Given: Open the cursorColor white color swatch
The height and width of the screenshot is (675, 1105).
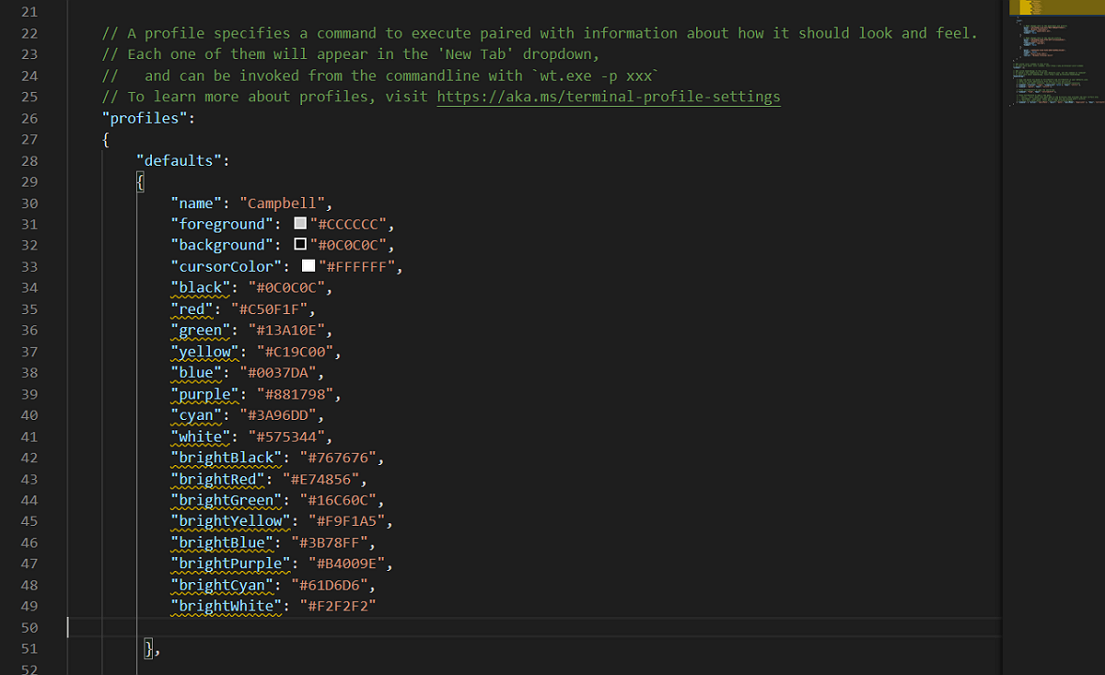Looking at the screenshot, I should pyautogui.click(x=308, y=266).
